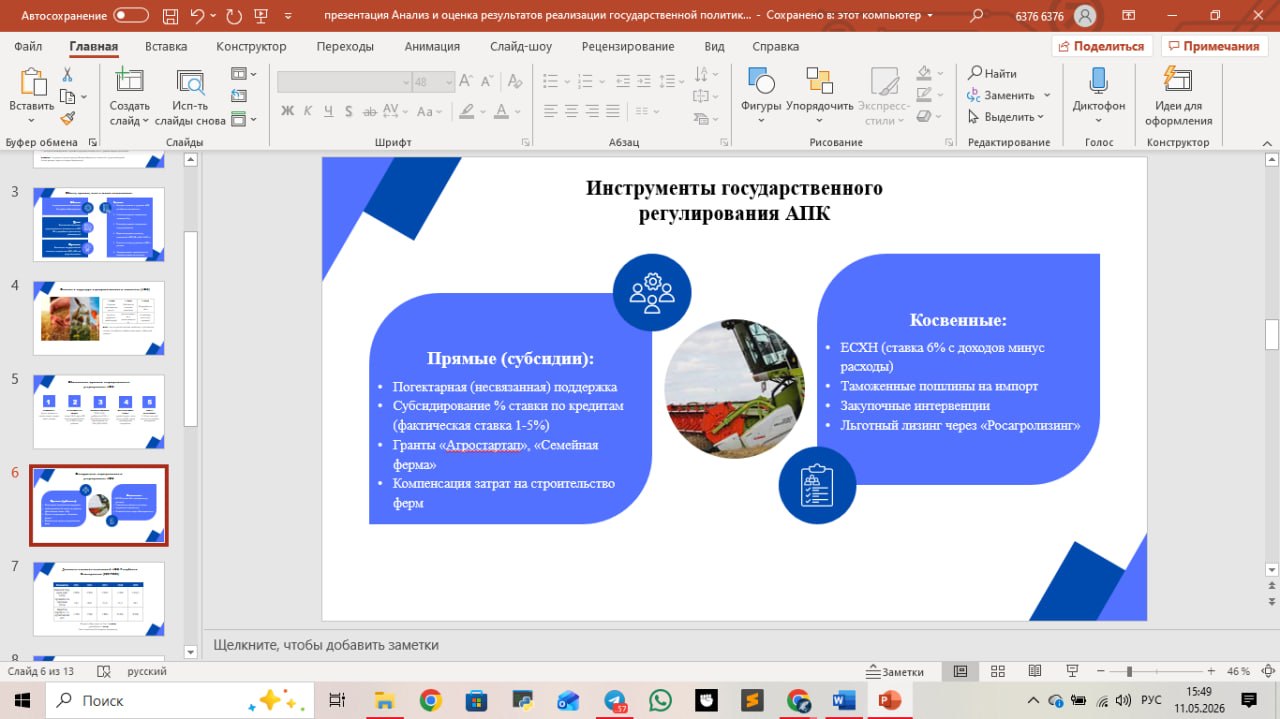
Task: Open WhatsApp from the taskbar
Action: [660, 701]
